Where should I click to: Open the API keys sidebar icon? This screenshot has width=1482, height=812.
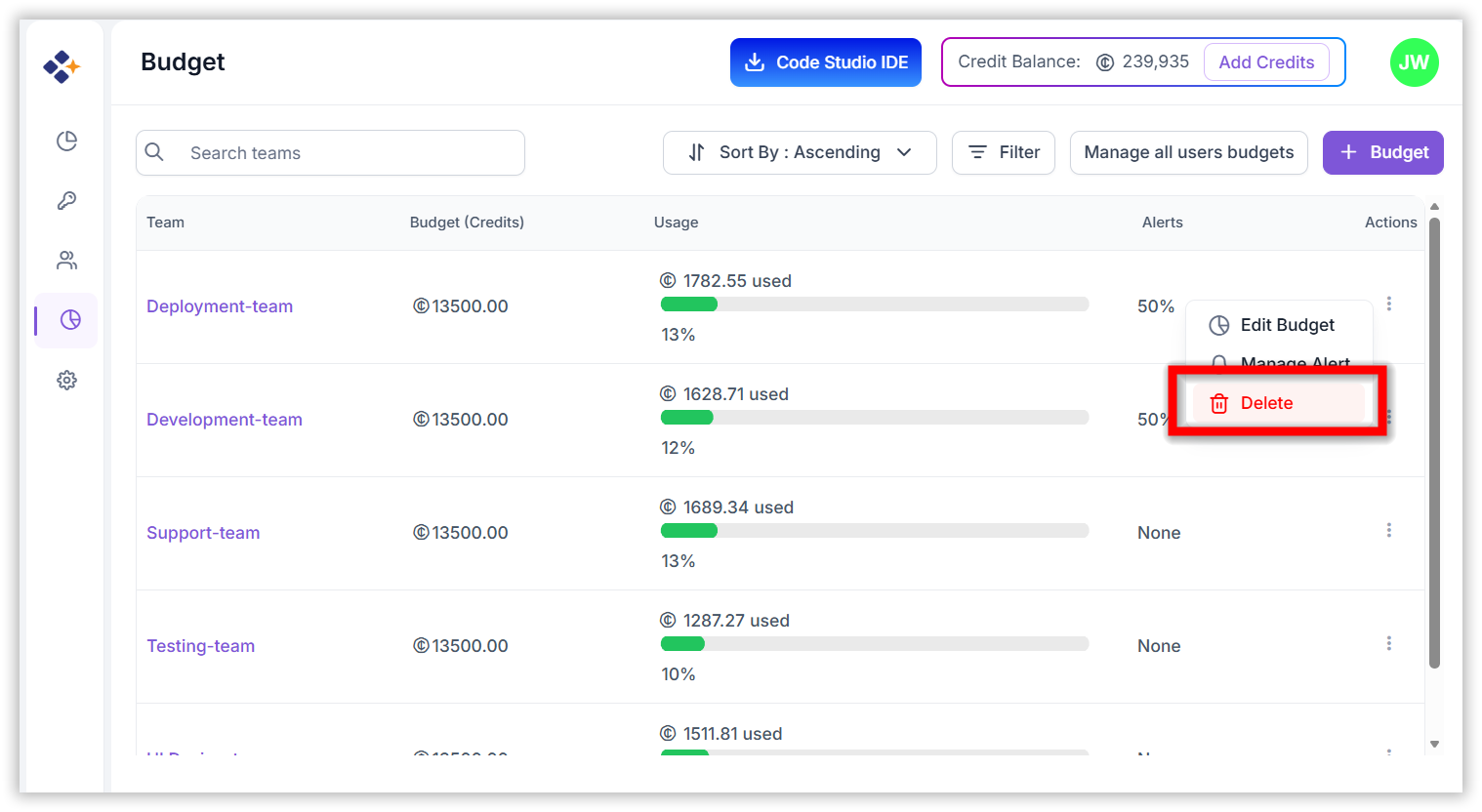pos(66,201)
